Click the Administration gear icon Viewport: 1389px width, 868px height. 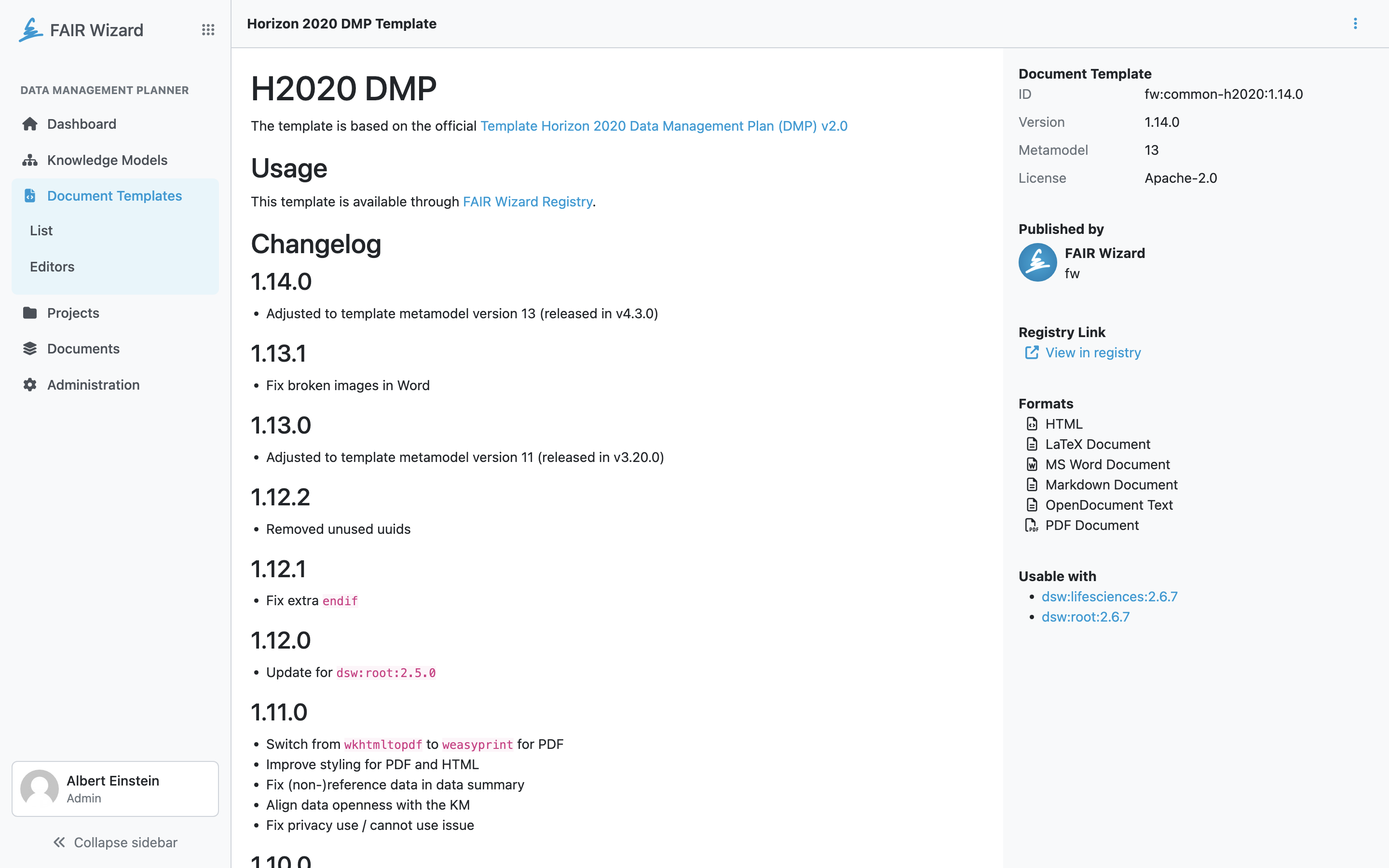[30, 385]
